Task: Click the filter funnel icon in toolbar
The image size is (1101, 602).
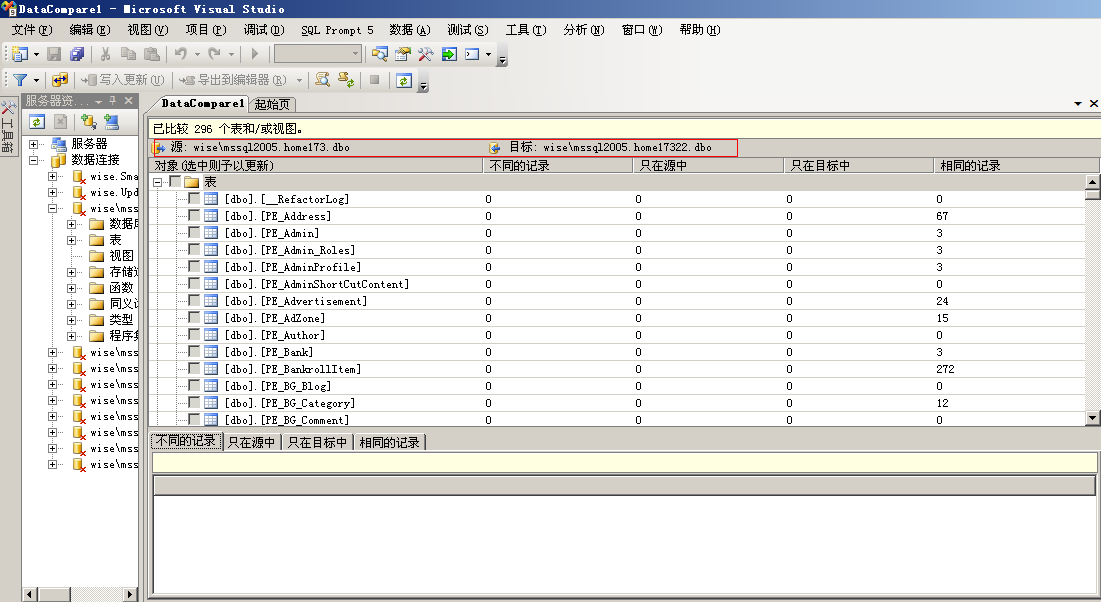Action: click(19, 80)
